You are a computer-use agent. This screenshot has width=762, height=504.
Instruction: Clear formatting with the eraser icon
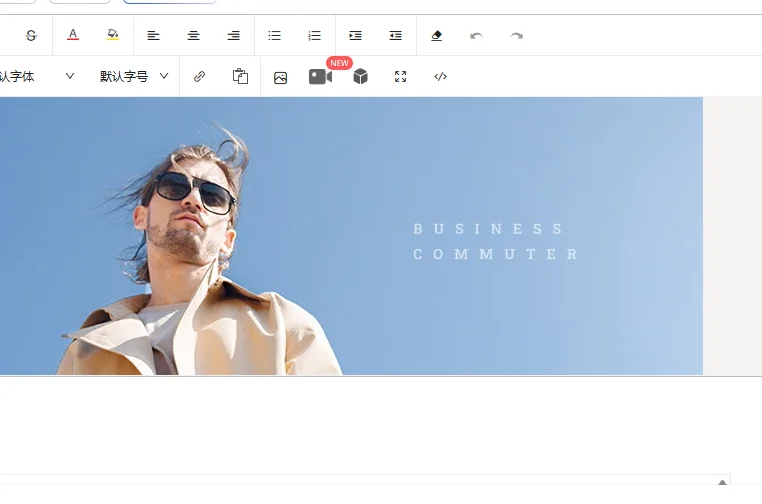point(436,36)
